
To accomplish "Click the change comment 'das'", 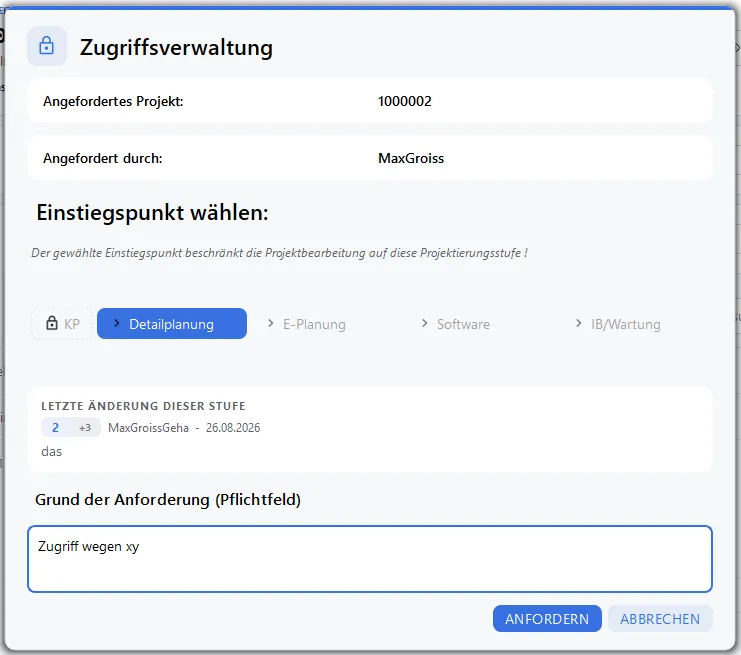I will pyautogui.click(x=52, y=451).
